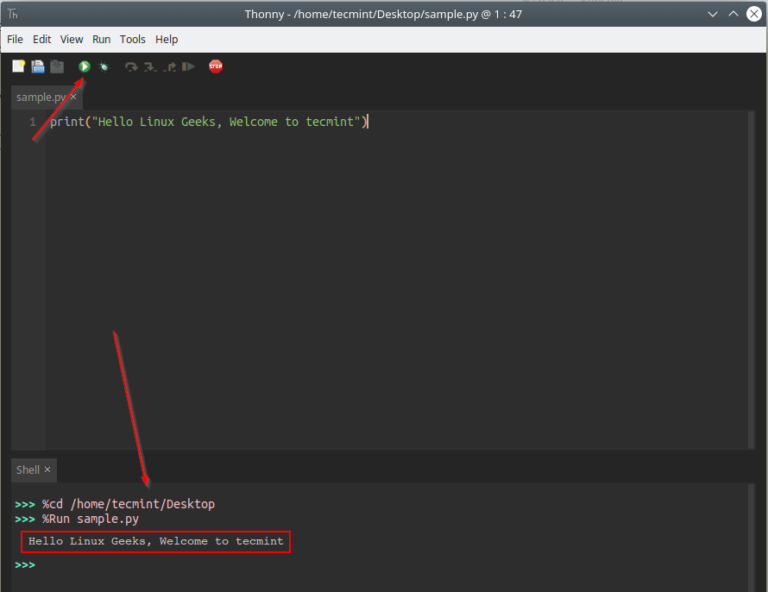Close the Shell panel

pos(48,470)
